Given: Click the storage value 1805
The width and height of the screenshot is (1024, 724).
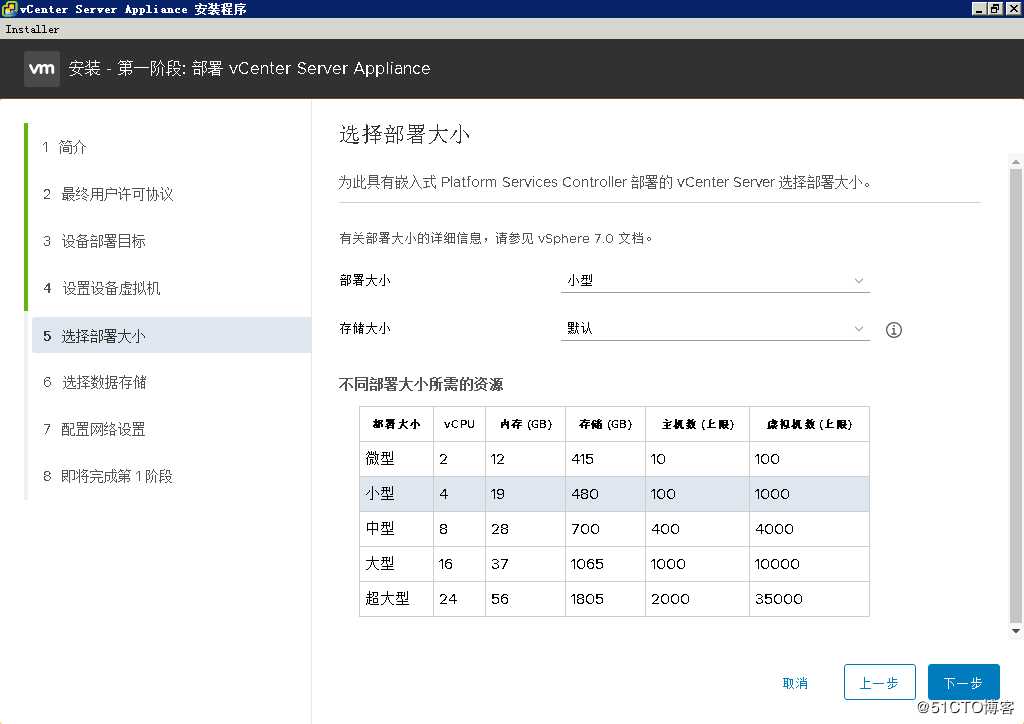Looking at the screenshot, I should (x=587, y=599).
